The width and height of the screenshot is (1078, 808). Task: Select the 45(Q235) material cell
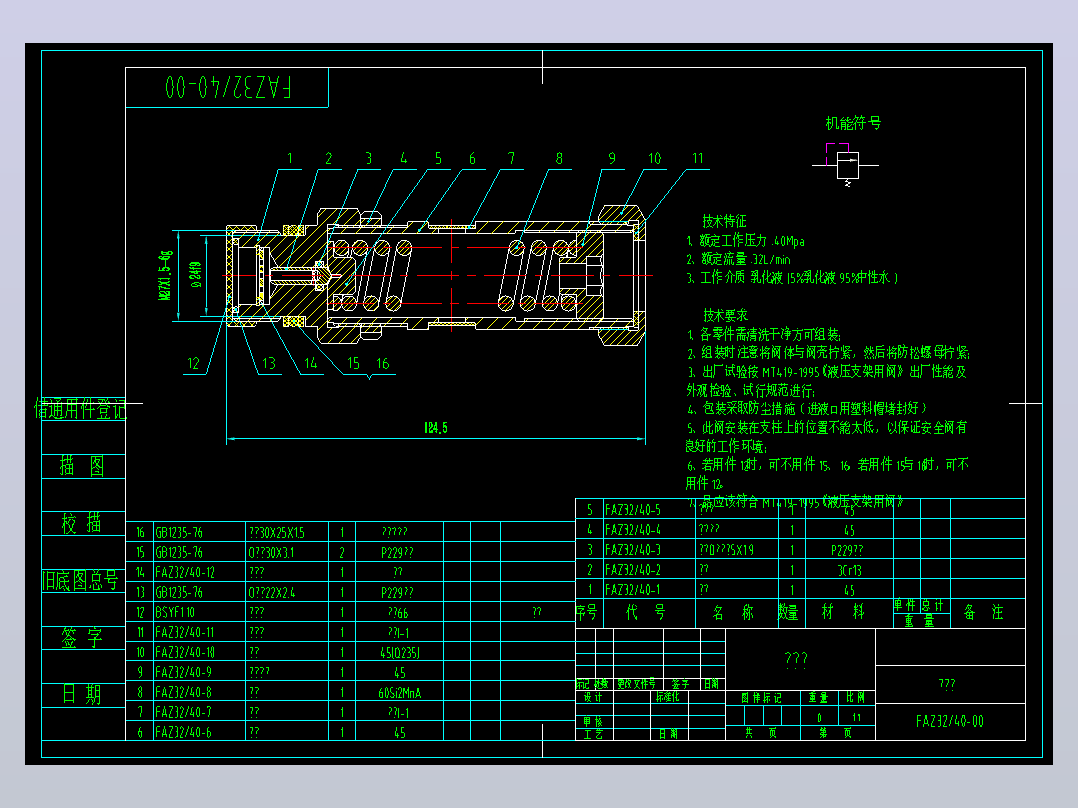[x=399, y=653]
